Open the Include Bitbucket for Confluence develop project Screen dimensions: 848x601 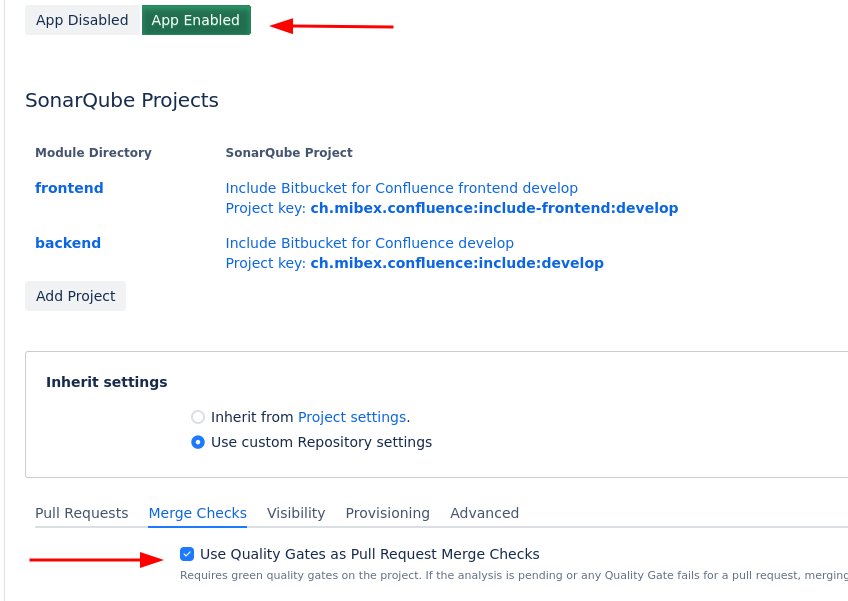(x=369, y=243)
